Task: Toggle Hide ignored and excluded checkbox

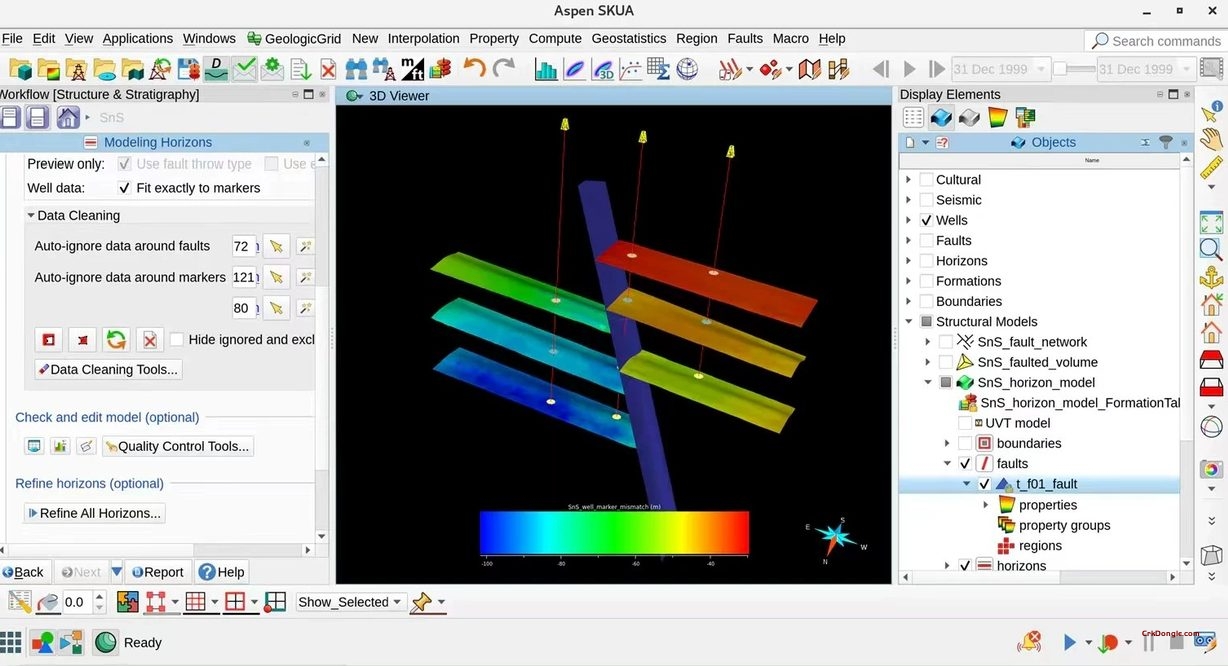Action: [x=177, y=340]
